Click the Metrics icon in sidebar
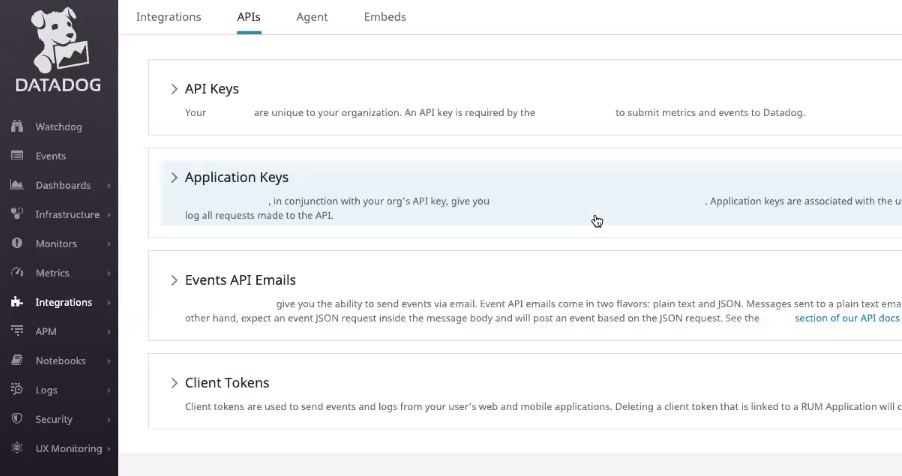 coord(17,273)
